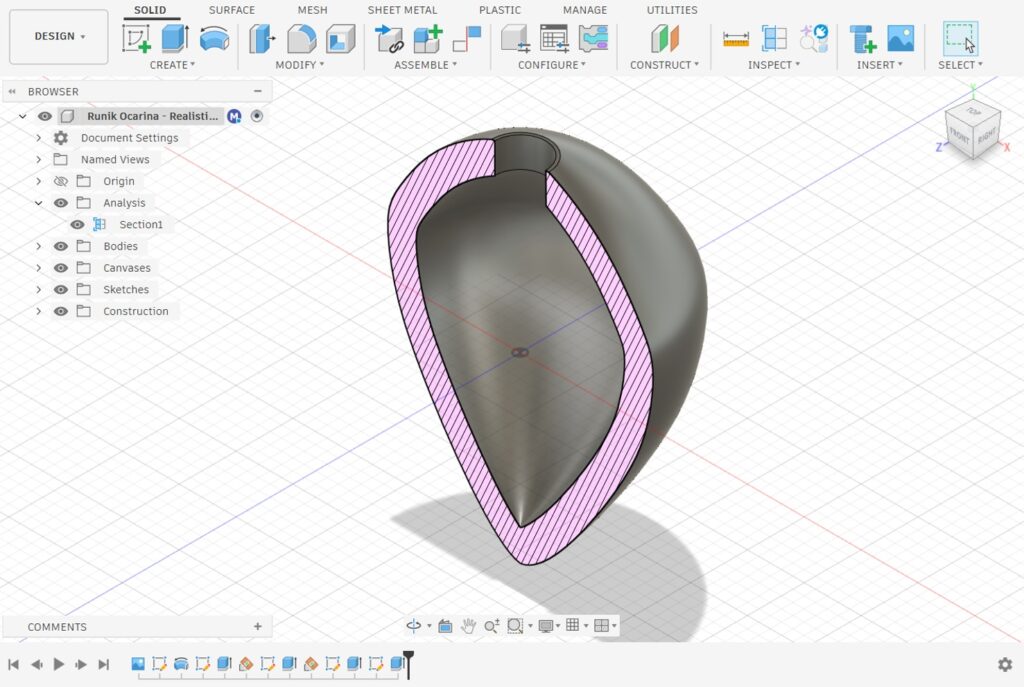
Task: Open the UTILITIES tab
Action: click(x=671, y=10)
